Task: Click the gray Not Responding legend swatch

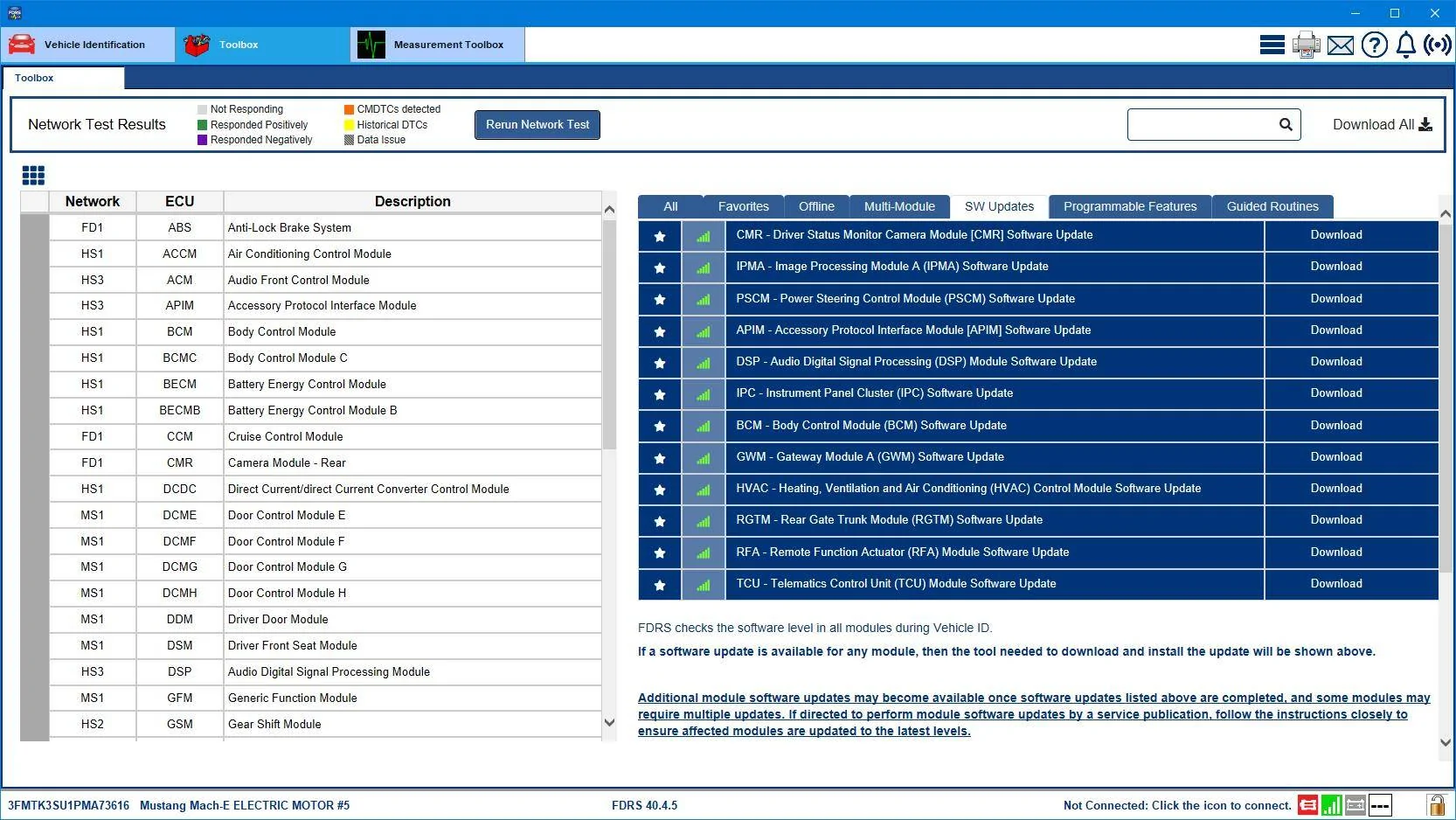Action: (x=203, y=109)
